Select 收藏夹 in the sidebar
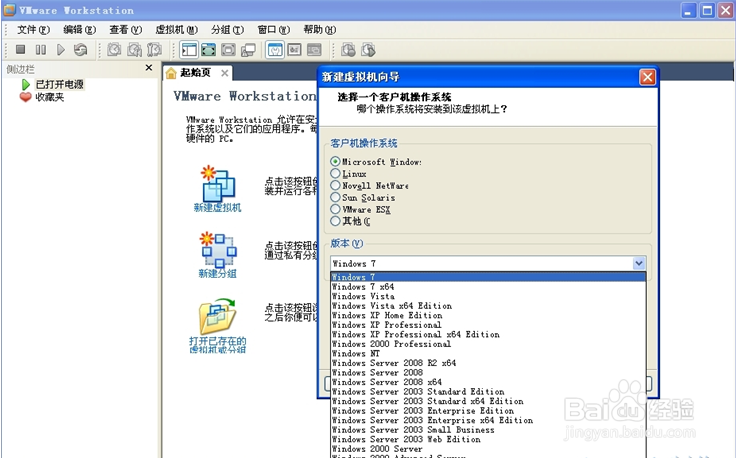 pyautogui.click(x=50, y=97)
